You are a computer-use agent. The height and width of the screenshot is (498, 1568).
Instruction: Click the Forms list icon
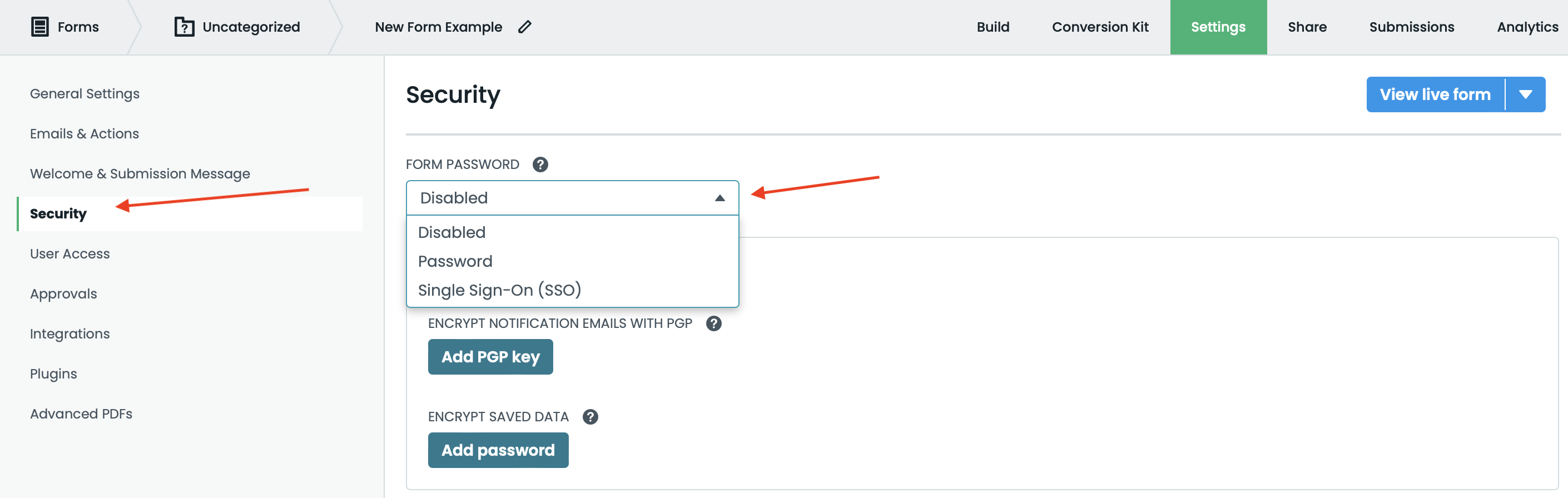pos(39,27)
